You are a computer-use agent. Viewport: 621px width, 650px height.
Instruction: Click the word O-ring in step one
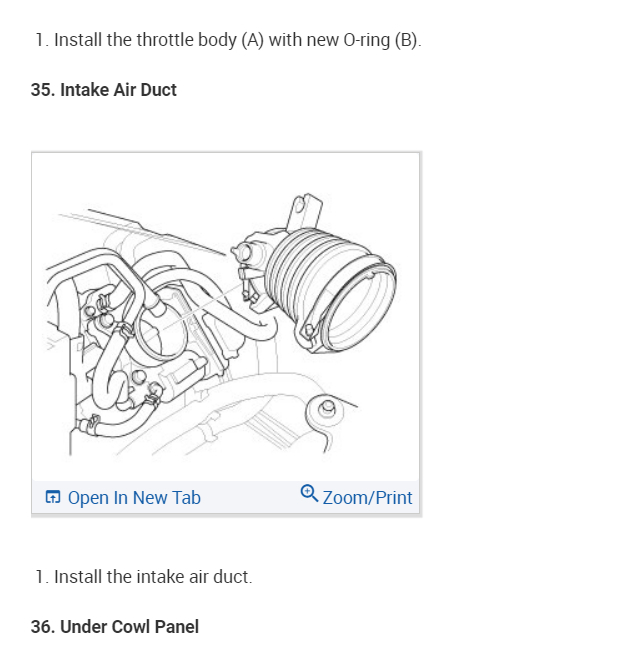coord(367,40)
